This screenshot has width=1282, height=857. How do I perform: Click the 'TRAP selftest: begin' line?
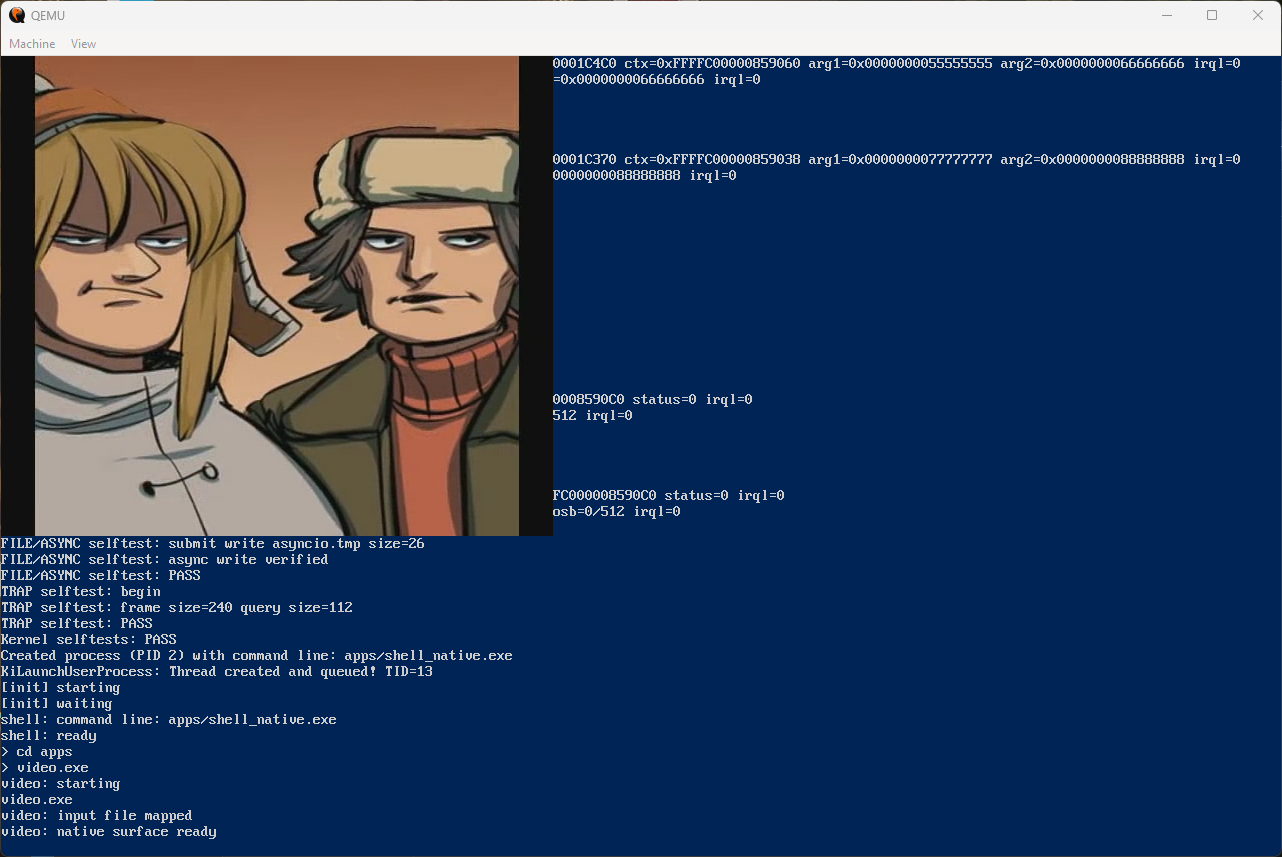tap(81, 592)
